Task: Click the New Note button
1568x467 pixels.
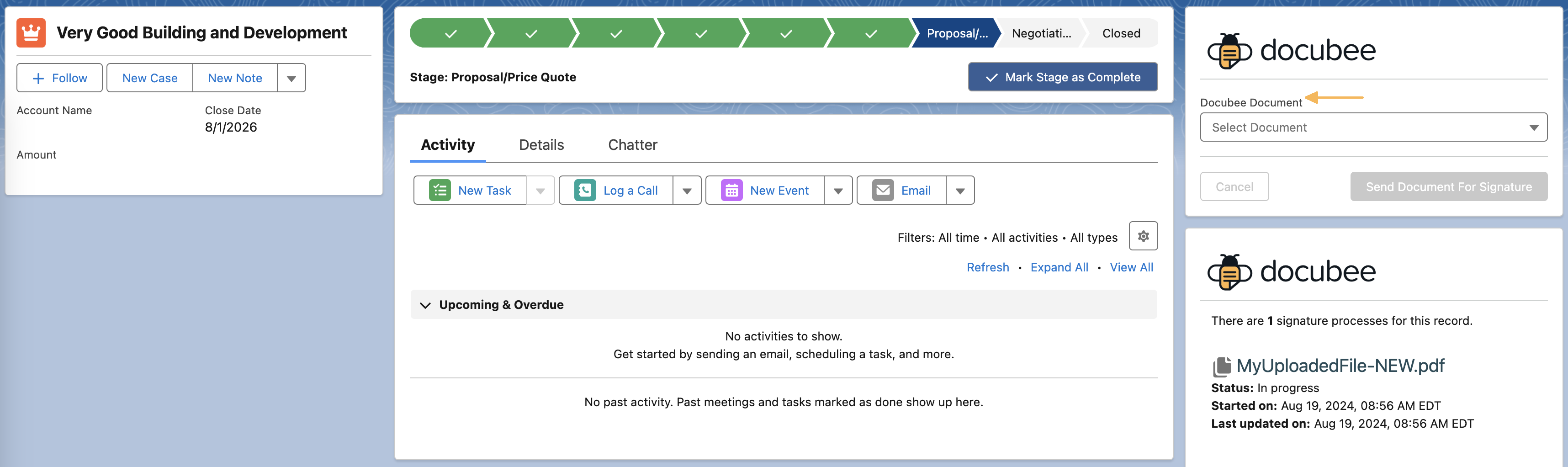Action: [x=235, y=78]
